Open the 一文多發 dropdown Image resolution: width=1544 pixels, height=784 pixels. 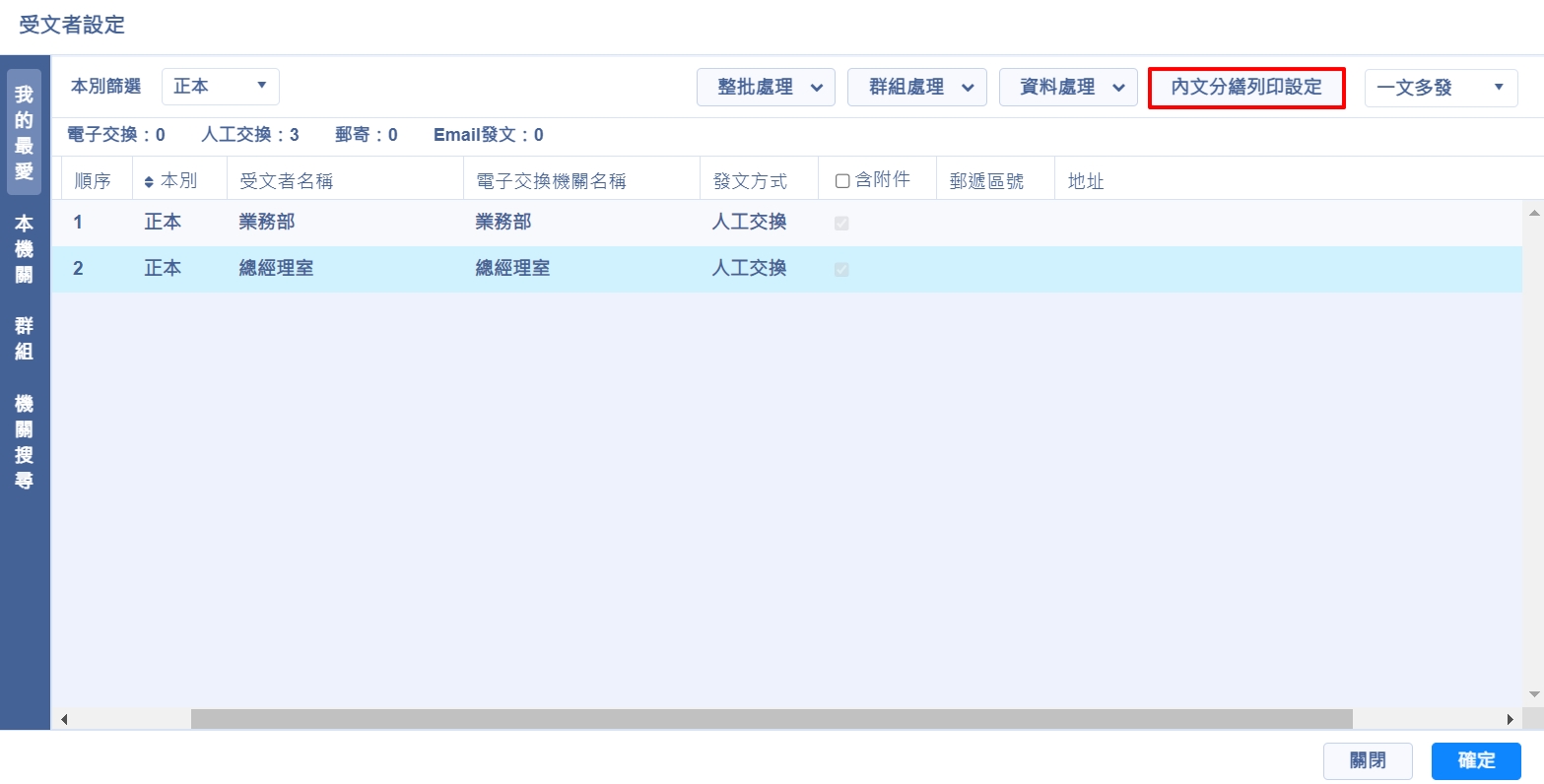[x=1441, y=88]
